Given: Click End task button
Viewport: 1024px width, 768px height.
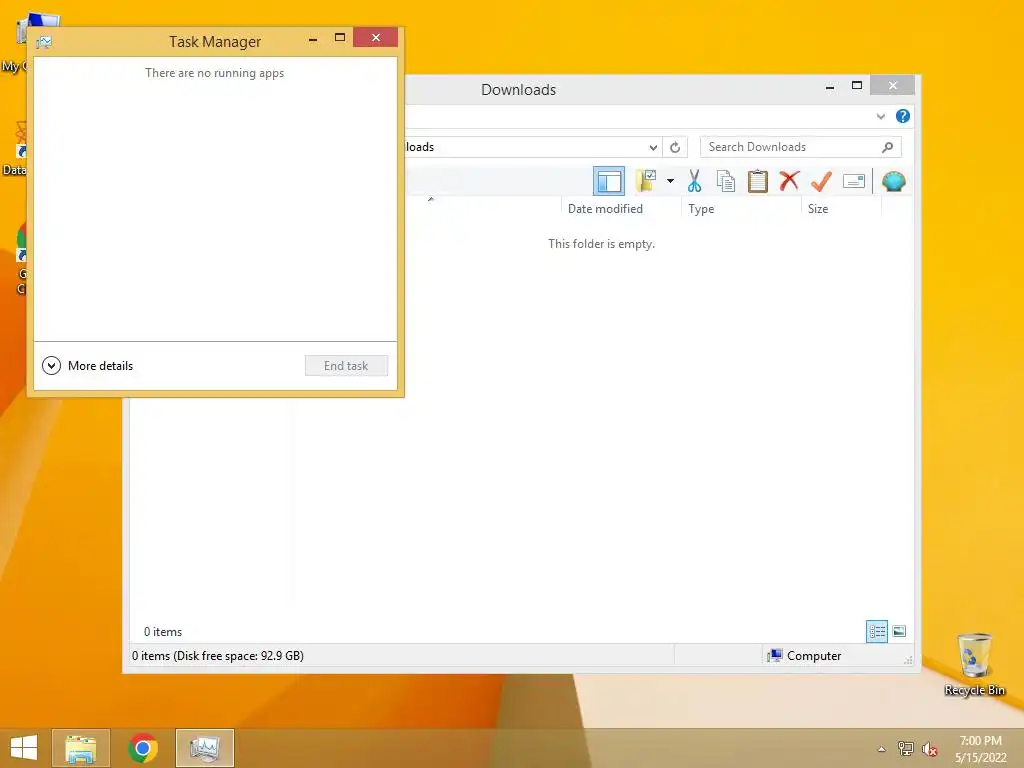Looking at the screenshot, I should (346, 366).
